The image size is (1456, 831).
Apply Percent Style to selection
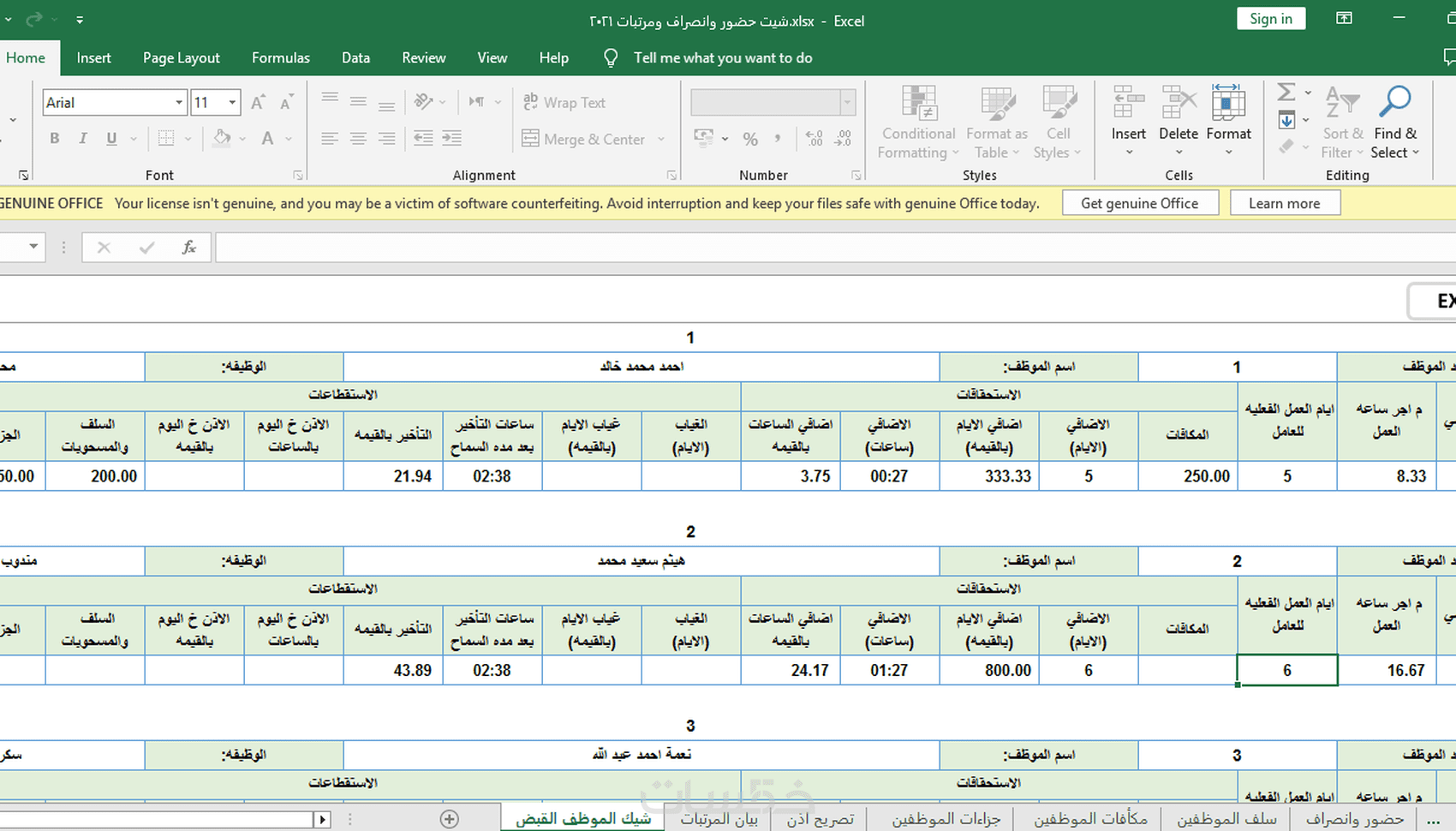tap(750, 139)
